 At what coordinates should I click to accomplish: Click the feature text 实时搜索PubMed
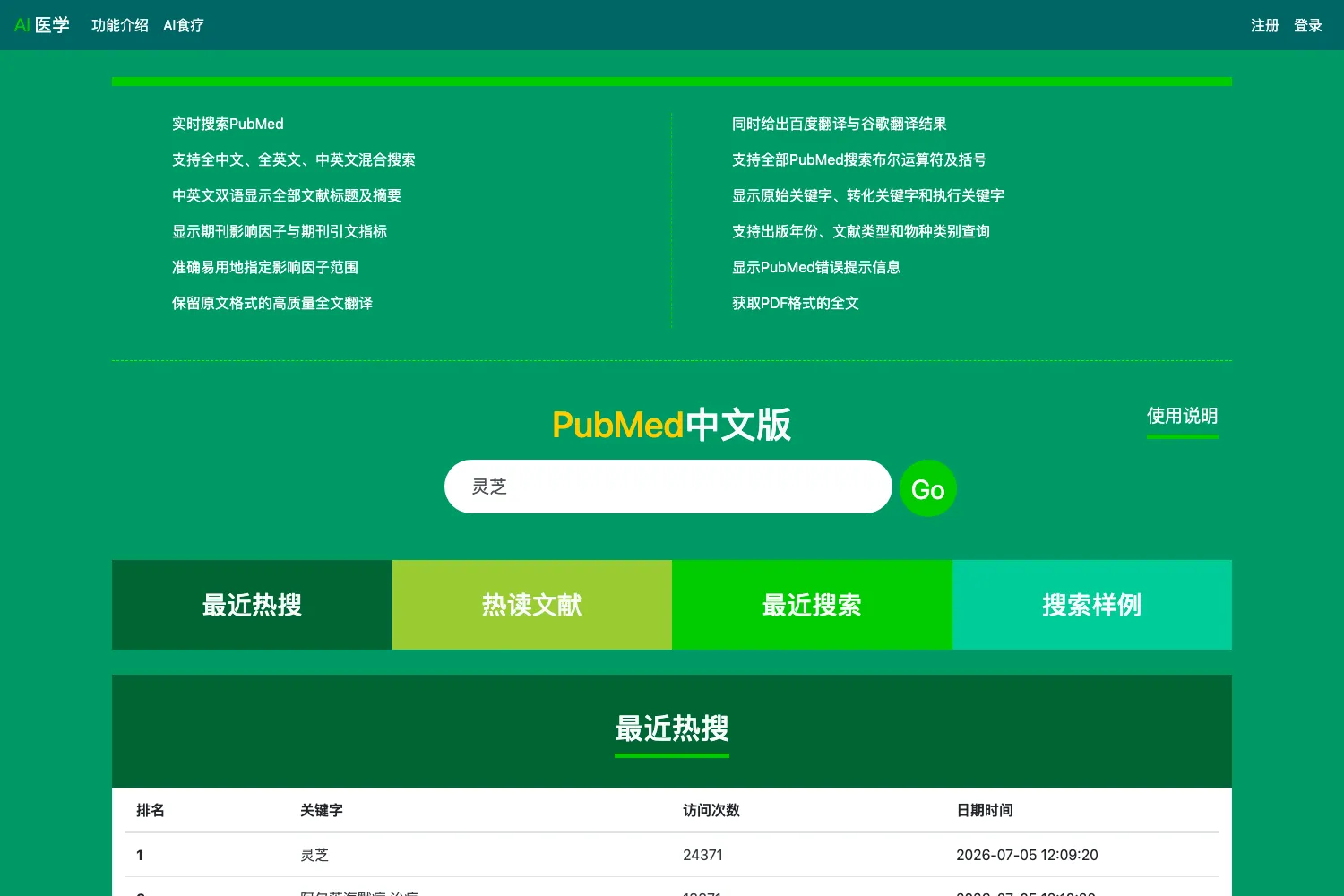[x=228, y=124]
